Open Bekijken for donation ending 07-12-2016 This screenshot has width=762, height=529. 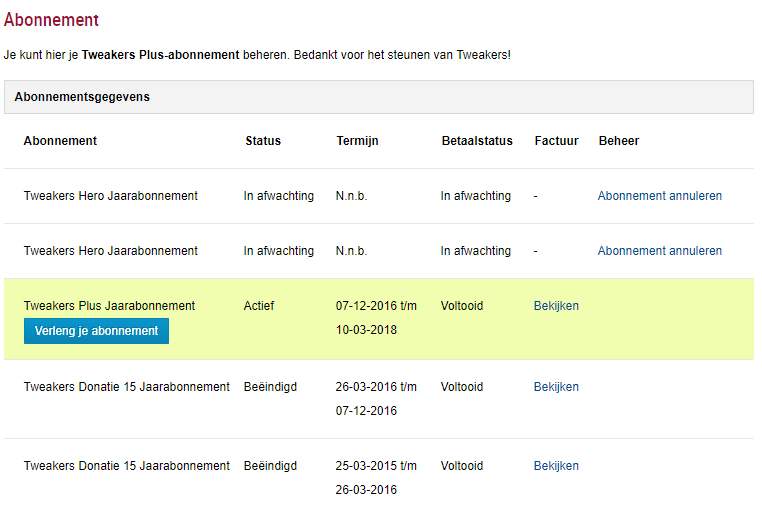click(x=556, y=387)
